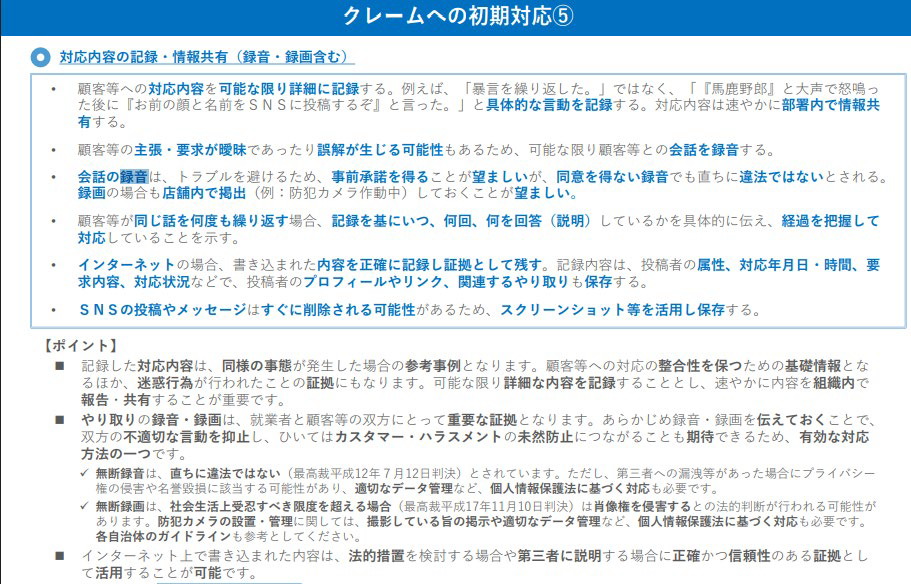This screenshot has width=911, height=584.
Task: Click the phrase 記録を基にいつ、何回、何を回答（説明）
Action: tap(461, 221)
